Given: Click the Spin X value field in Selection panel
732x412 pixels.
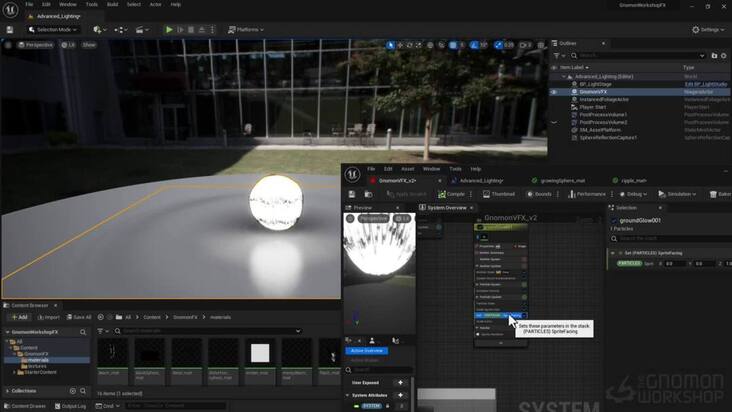Looking at the screenshot, I should [x=674, y=264].
